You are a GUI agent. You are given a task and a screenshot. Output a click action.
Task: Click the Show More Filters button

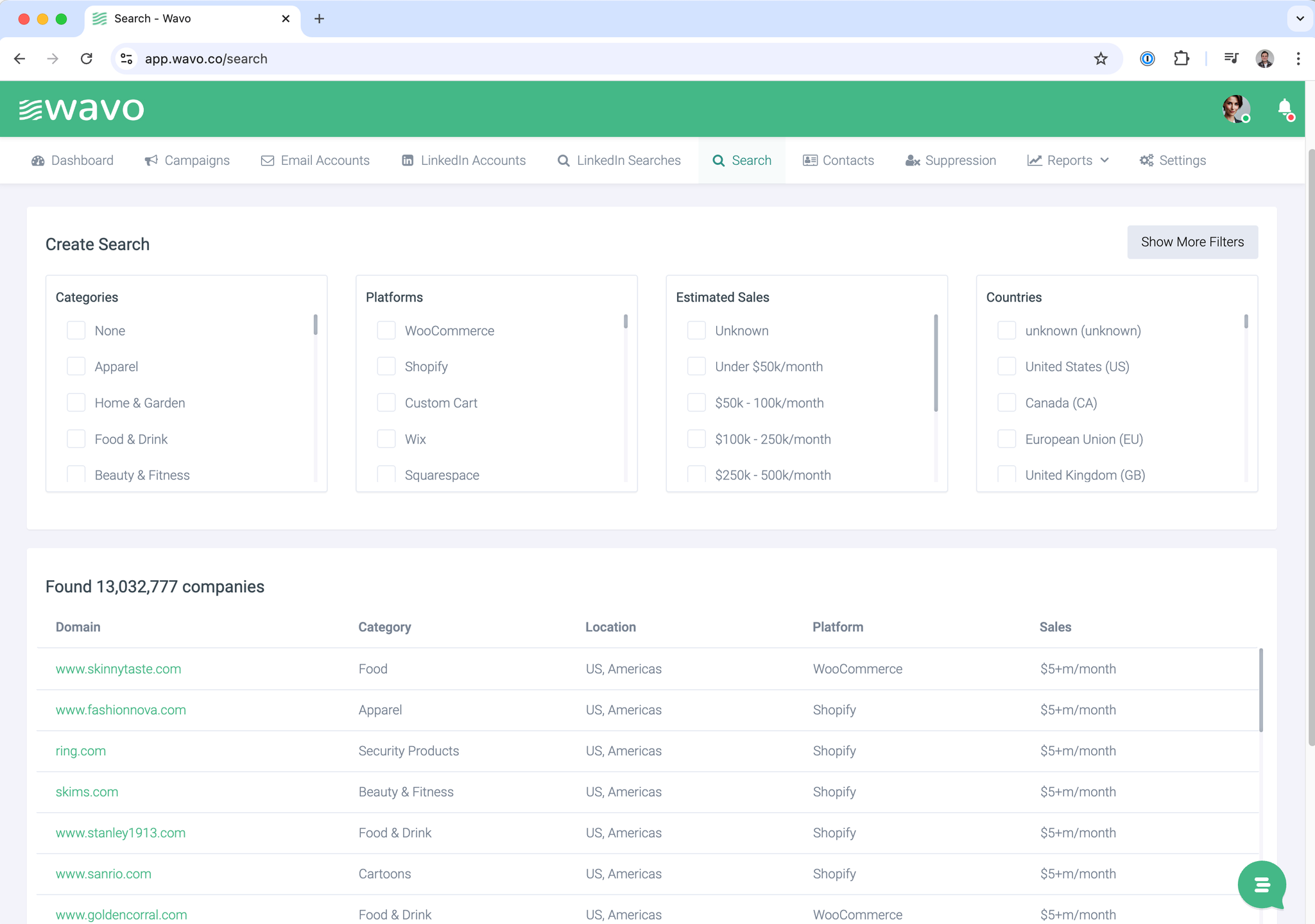point(1192,242)
